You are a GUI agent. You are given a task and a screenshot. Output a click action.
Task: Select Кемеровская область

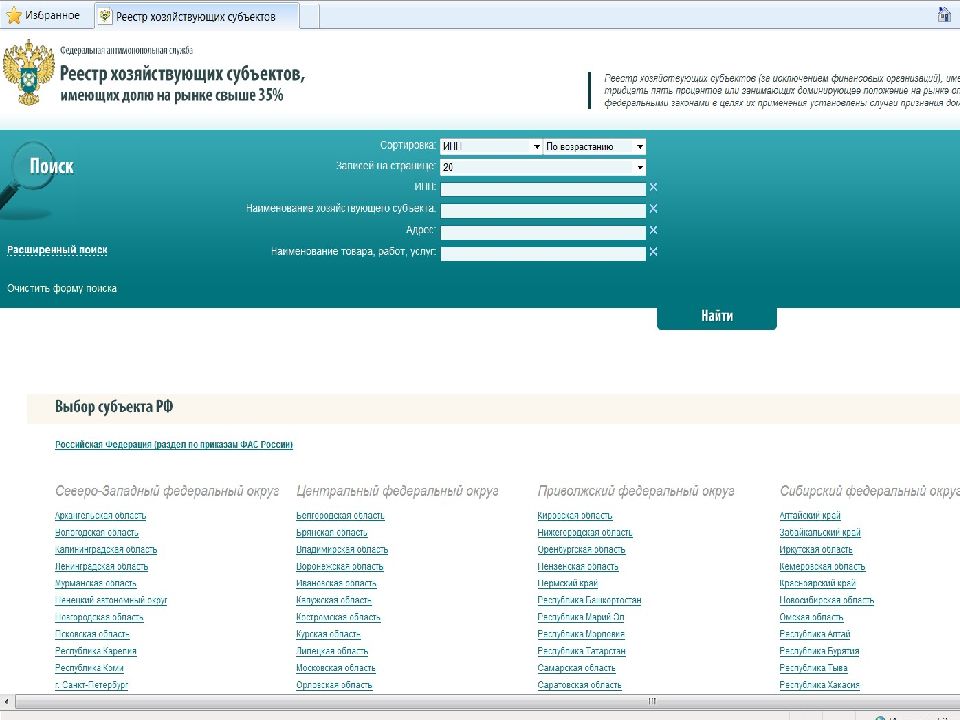point(822,566)
